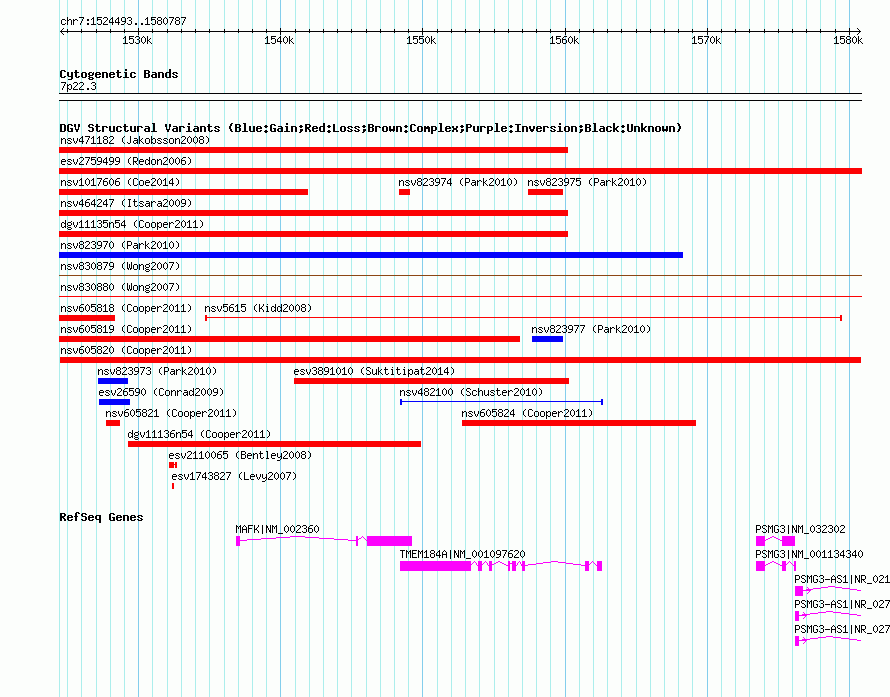Click the esv3891010 (Suktitipat2014) red bar
890x697 pixels.
click(x=431, y=381)
